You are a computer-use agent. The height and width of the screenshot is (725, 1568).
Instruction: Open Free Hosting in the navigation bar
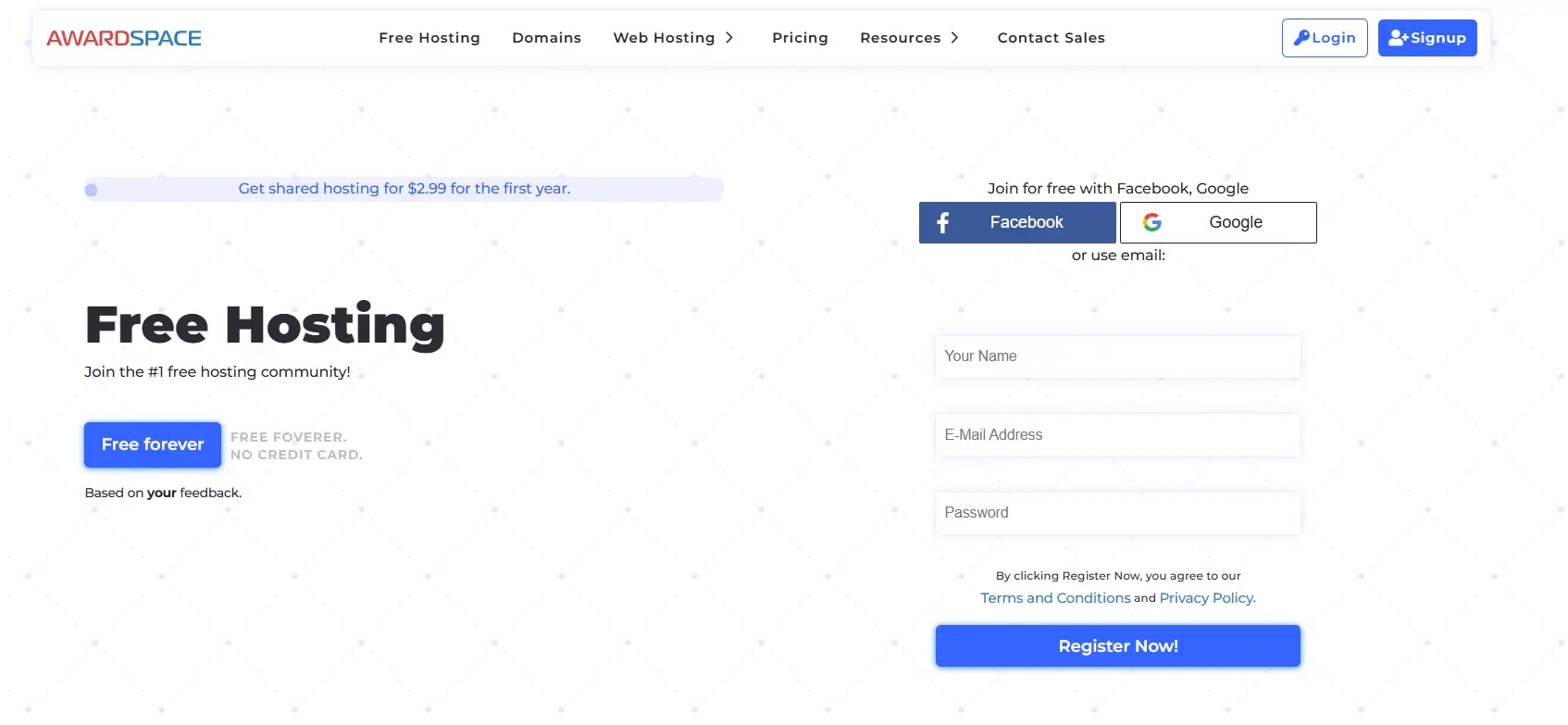tap(429, 38)
